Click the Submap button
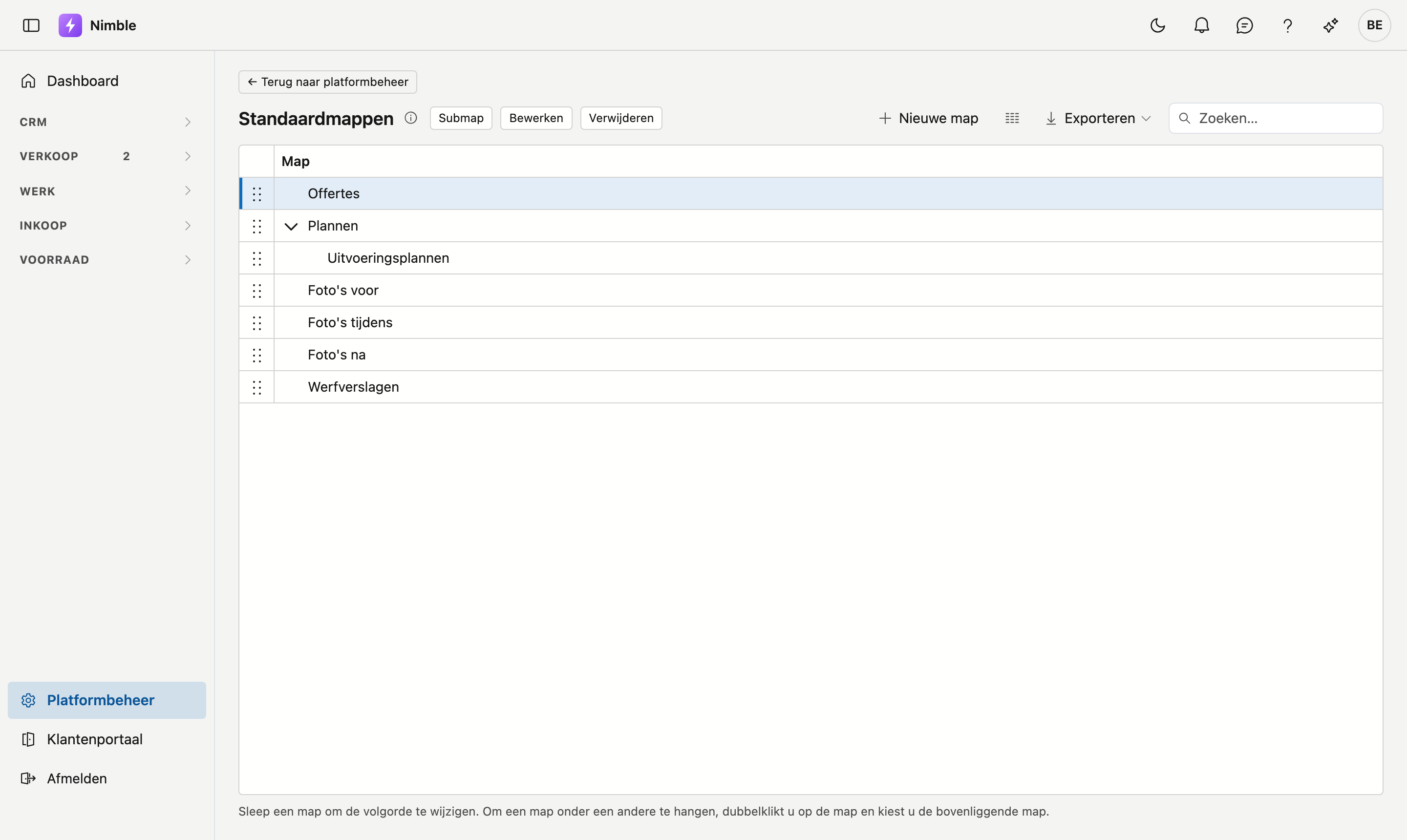This screenshot has height=840, width=1407. (x=461, y=118)
